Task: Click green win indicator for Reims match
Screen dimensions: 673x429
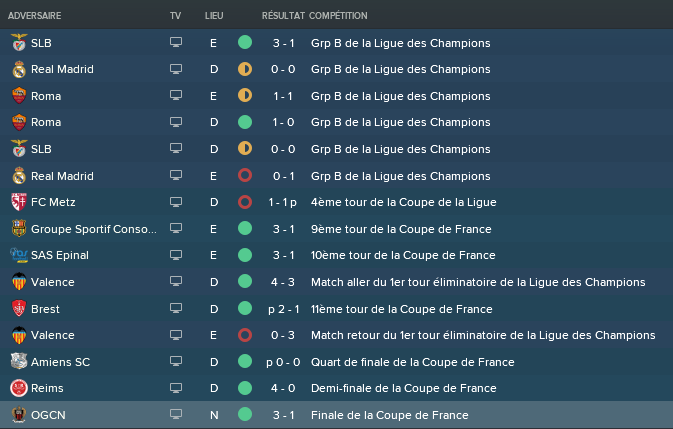Action: click(x=245, y=388)
